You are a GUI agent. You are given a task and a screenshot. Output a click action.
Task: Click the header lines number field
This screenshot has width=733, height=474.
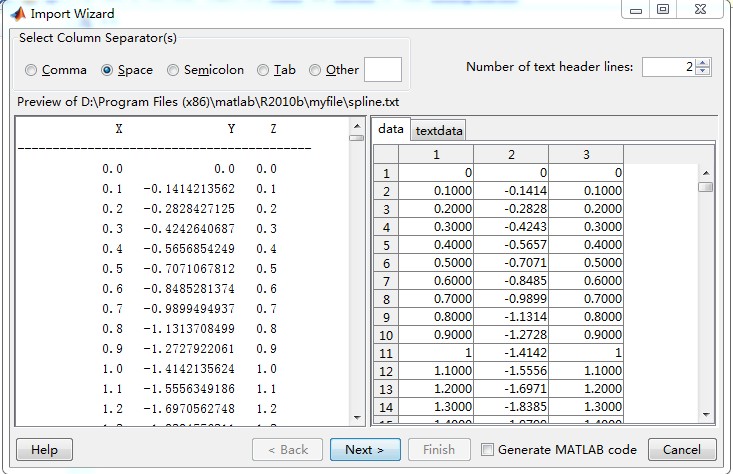tap(668, 67)
